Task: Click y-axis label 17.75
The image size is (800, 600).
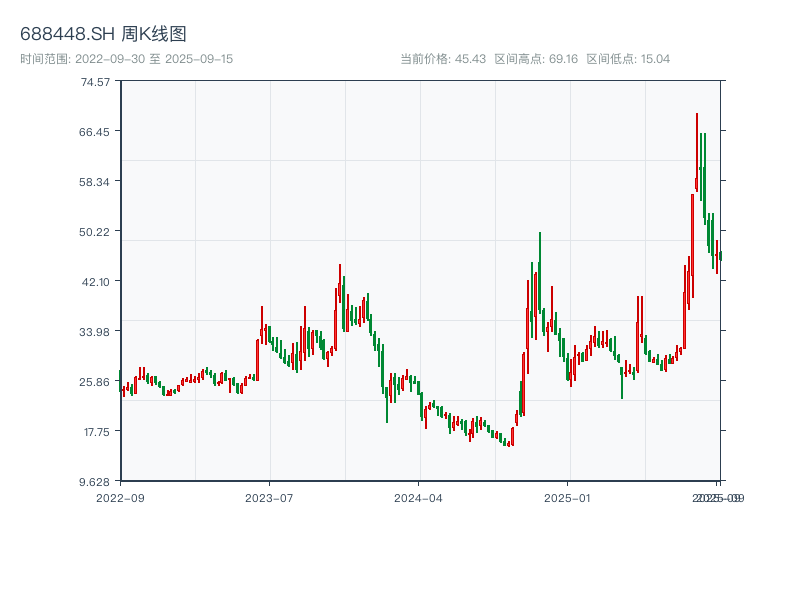Action: pyautogui.click(x=97, y=432)
